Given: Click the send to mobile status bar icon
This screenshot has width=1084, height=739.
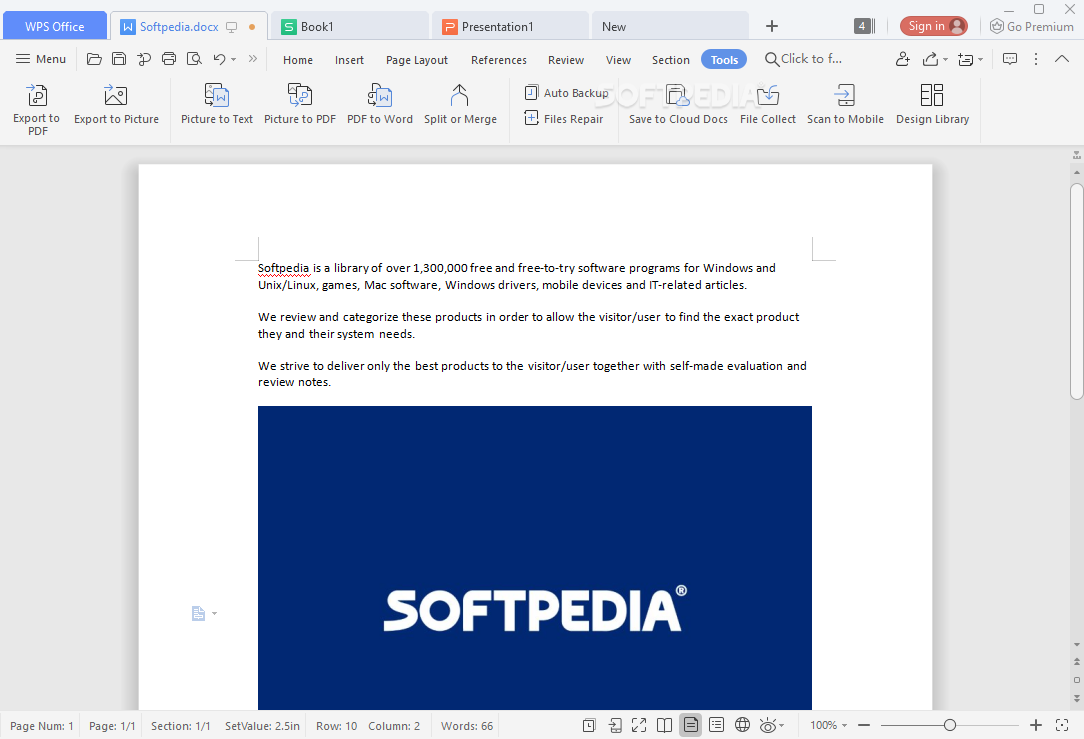Looking at the screenshot, I should tap(615, 725).
